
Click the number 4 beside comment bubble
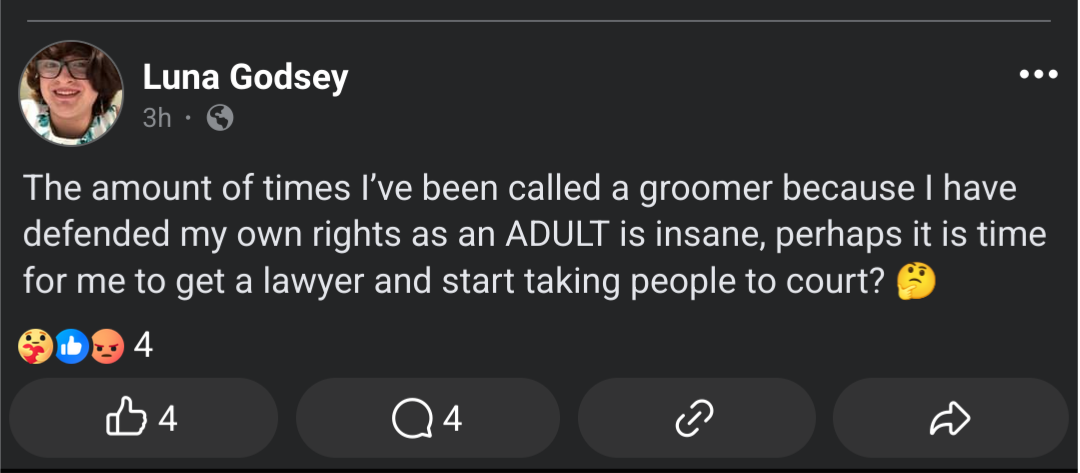click(452, 418)
